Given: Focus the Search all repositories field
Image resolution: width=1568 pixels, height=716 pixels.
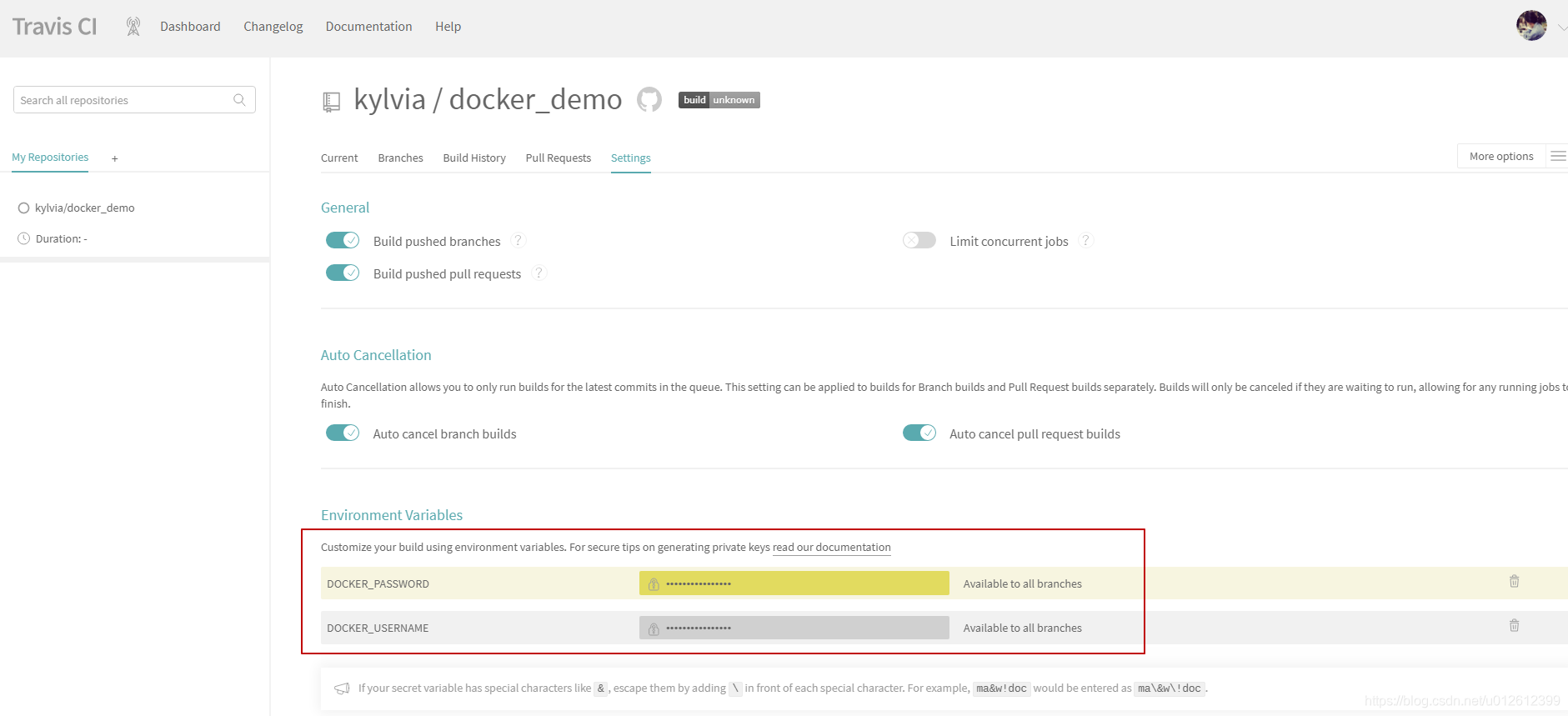Looking at the screenshot, I should pyautogui.click(x=134, y=100).
